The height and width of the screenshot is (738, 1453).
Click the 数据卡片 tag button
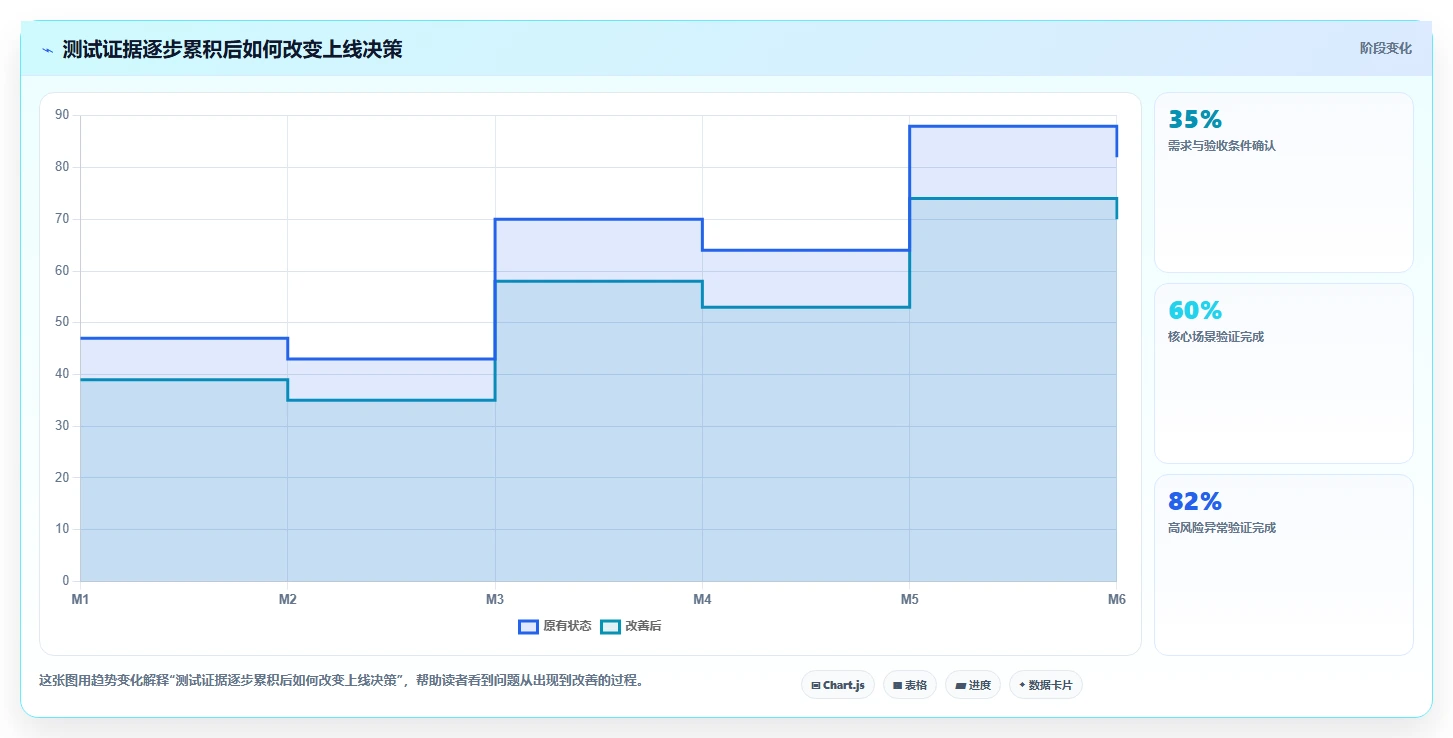coord(1046,685)
